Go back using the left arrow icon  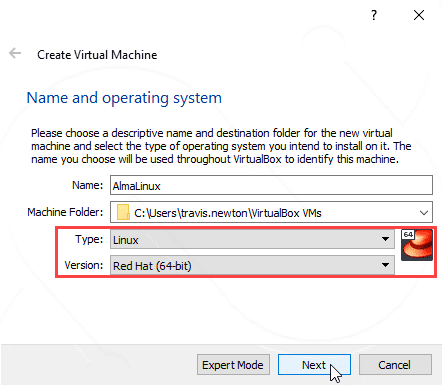[15, 53]
